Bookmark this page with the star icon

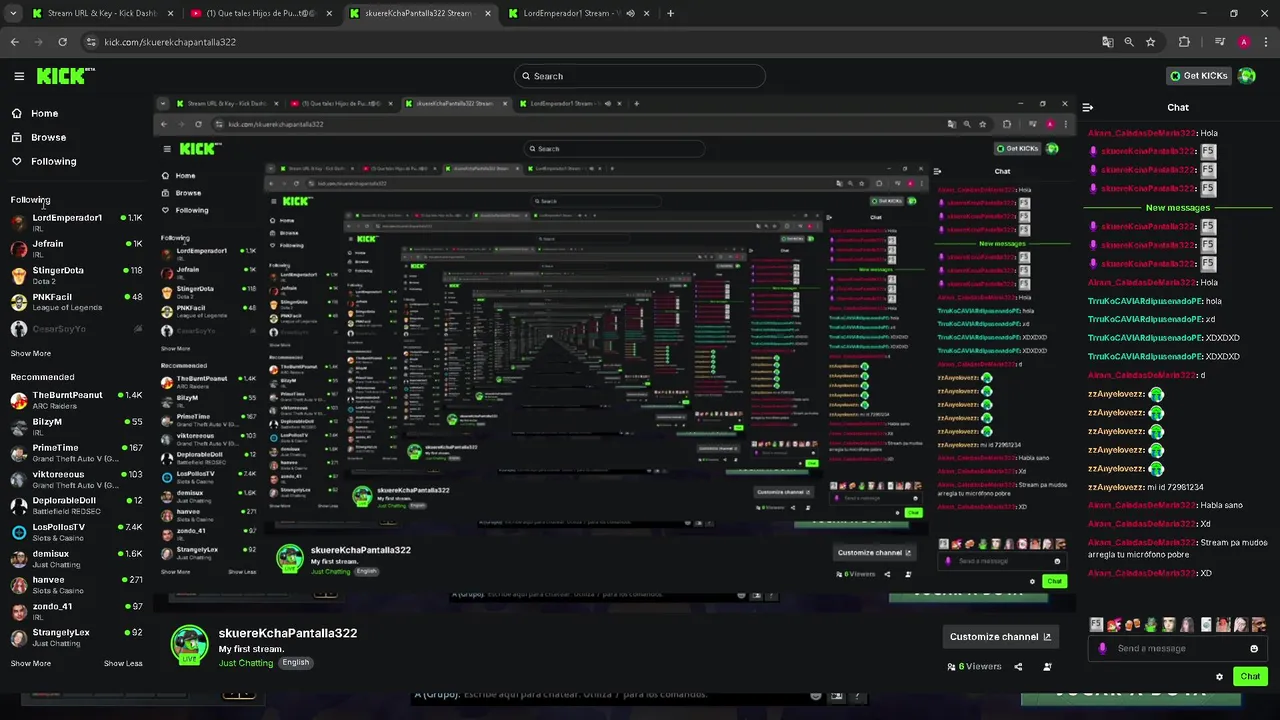pyautogui.click(x=1151, y=42)
